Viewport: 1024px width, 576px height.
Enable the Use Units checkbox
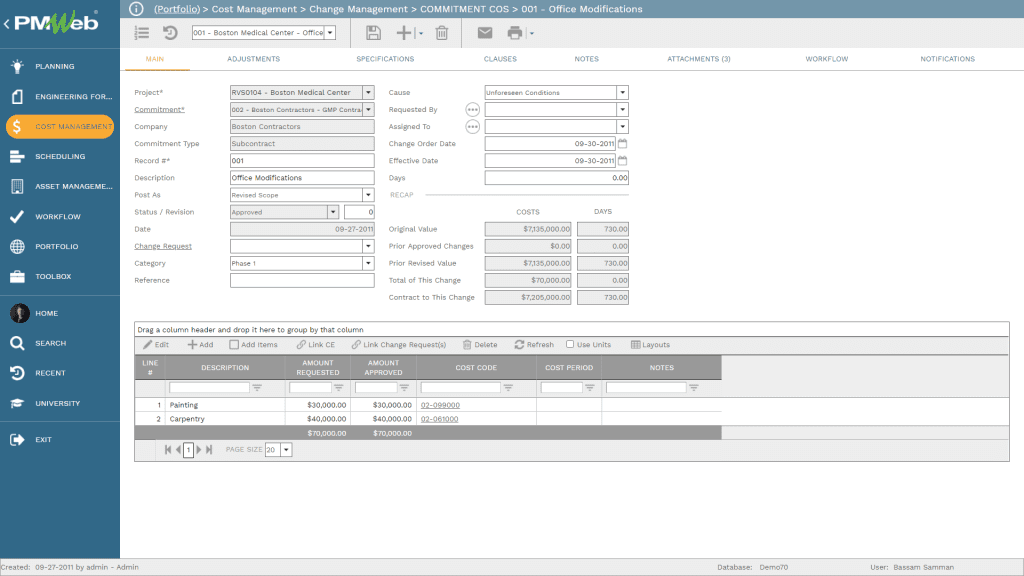pyautogui.click(x=568, y=345)
